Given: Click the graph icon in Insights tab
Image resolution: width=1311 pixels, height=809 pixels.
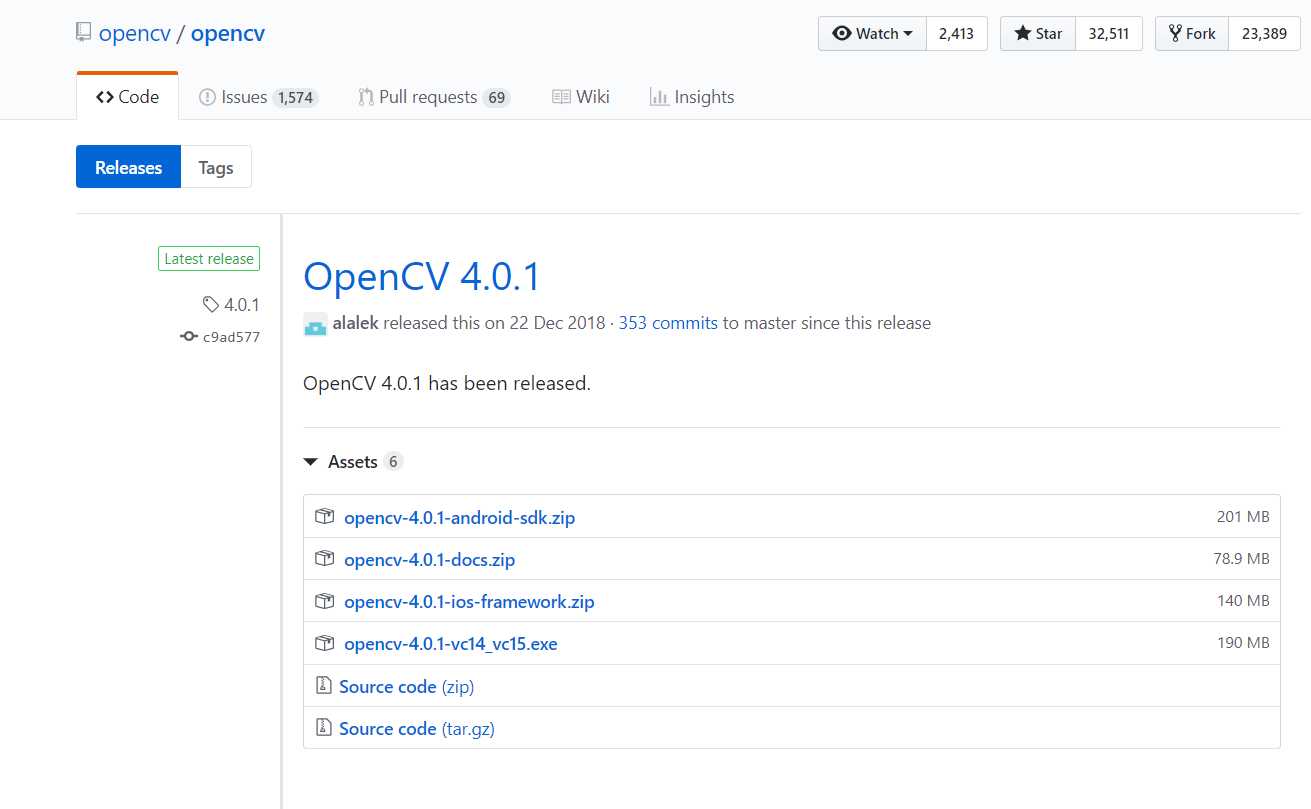Looking at the screenshot, I should [x=659, y=97].
